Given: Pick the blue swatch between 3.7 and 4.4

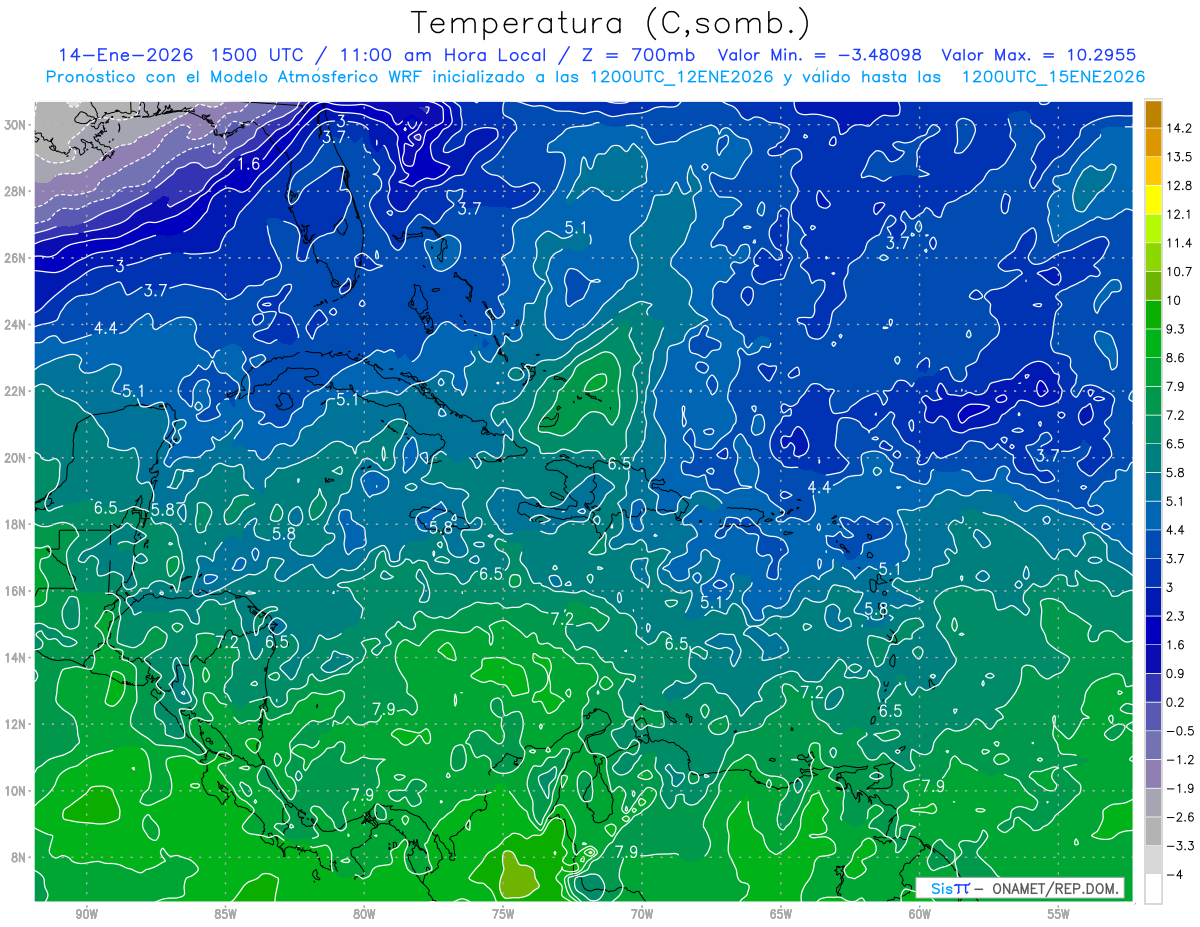Looking at the screenshot, I should pos(1153,545).
